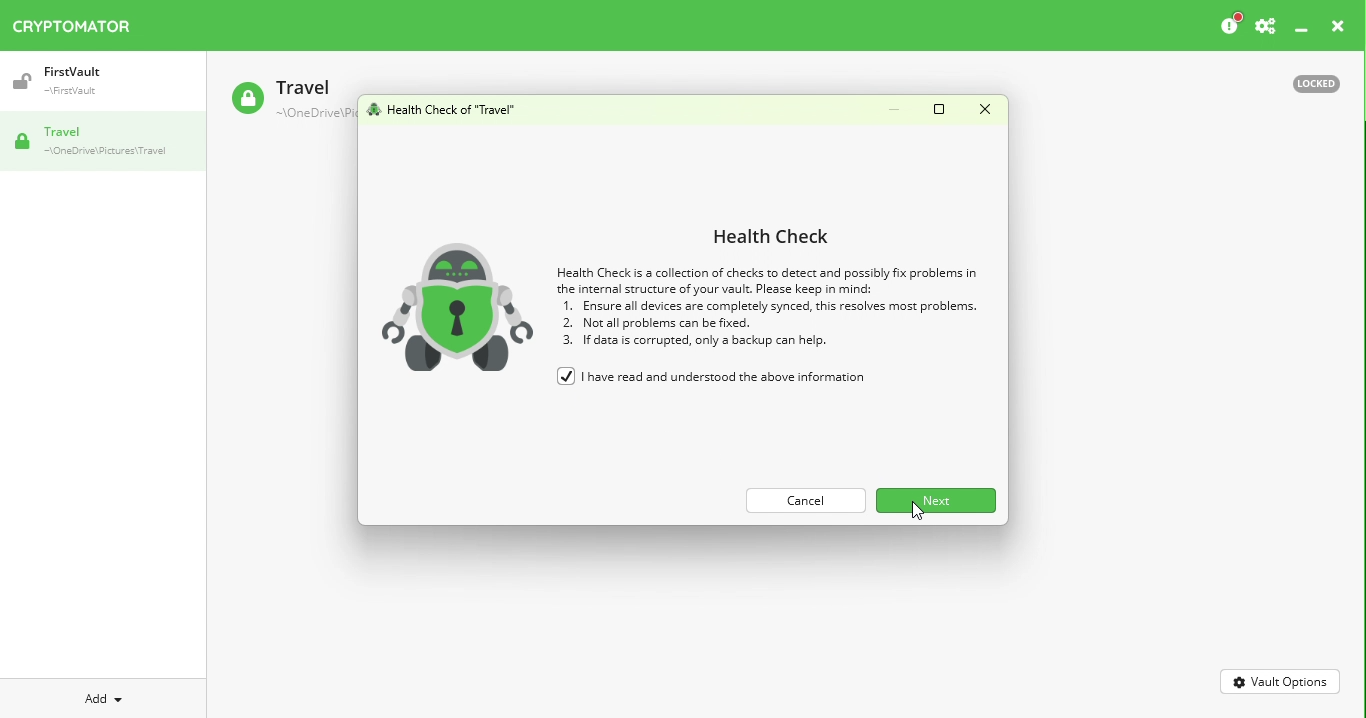Maximize the Health Check dialog
This screenshot has width=1366, height=718.
[x=940, y=110]
